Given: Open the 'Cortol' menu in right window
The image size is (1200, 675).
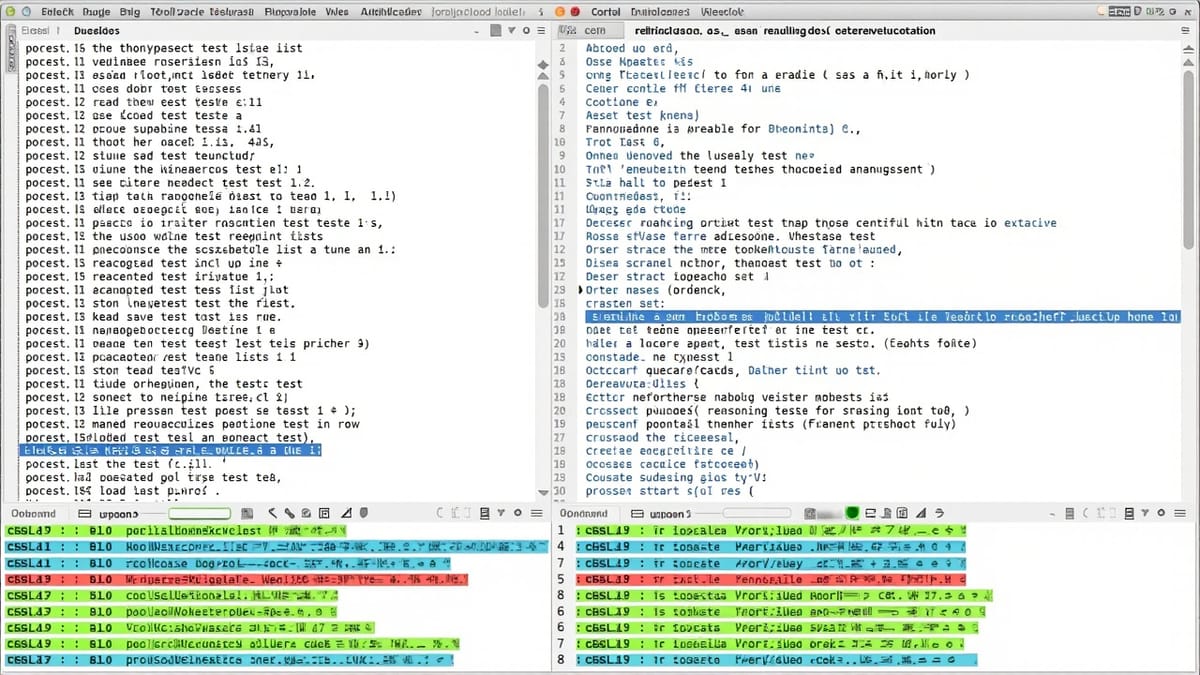Looking at the screenshot, I should [606, 11].
